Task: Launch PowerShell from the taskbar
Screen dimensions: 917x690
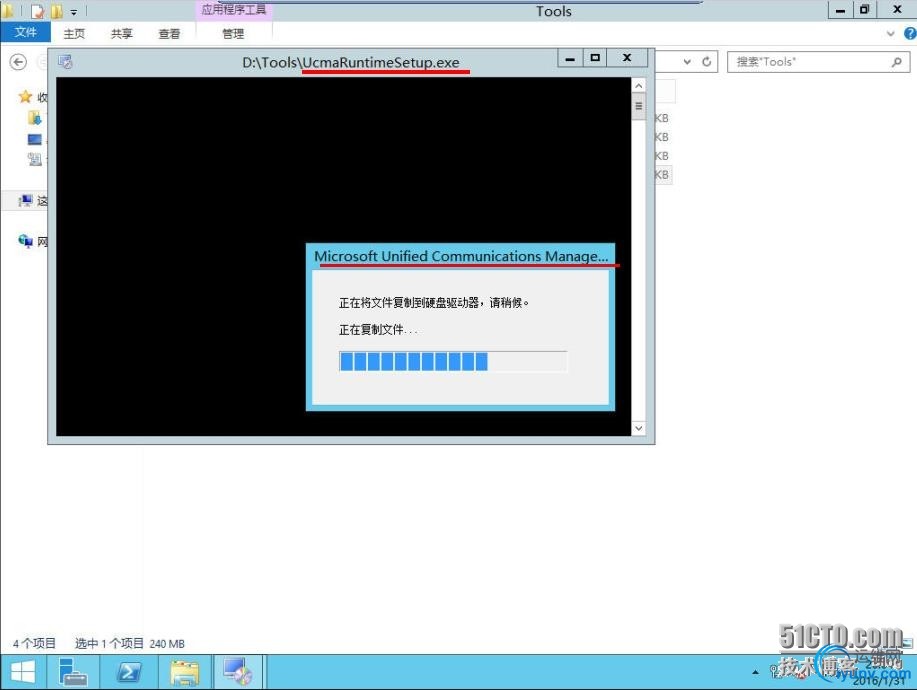Action: pyautogui.click(x=128, y=672)
